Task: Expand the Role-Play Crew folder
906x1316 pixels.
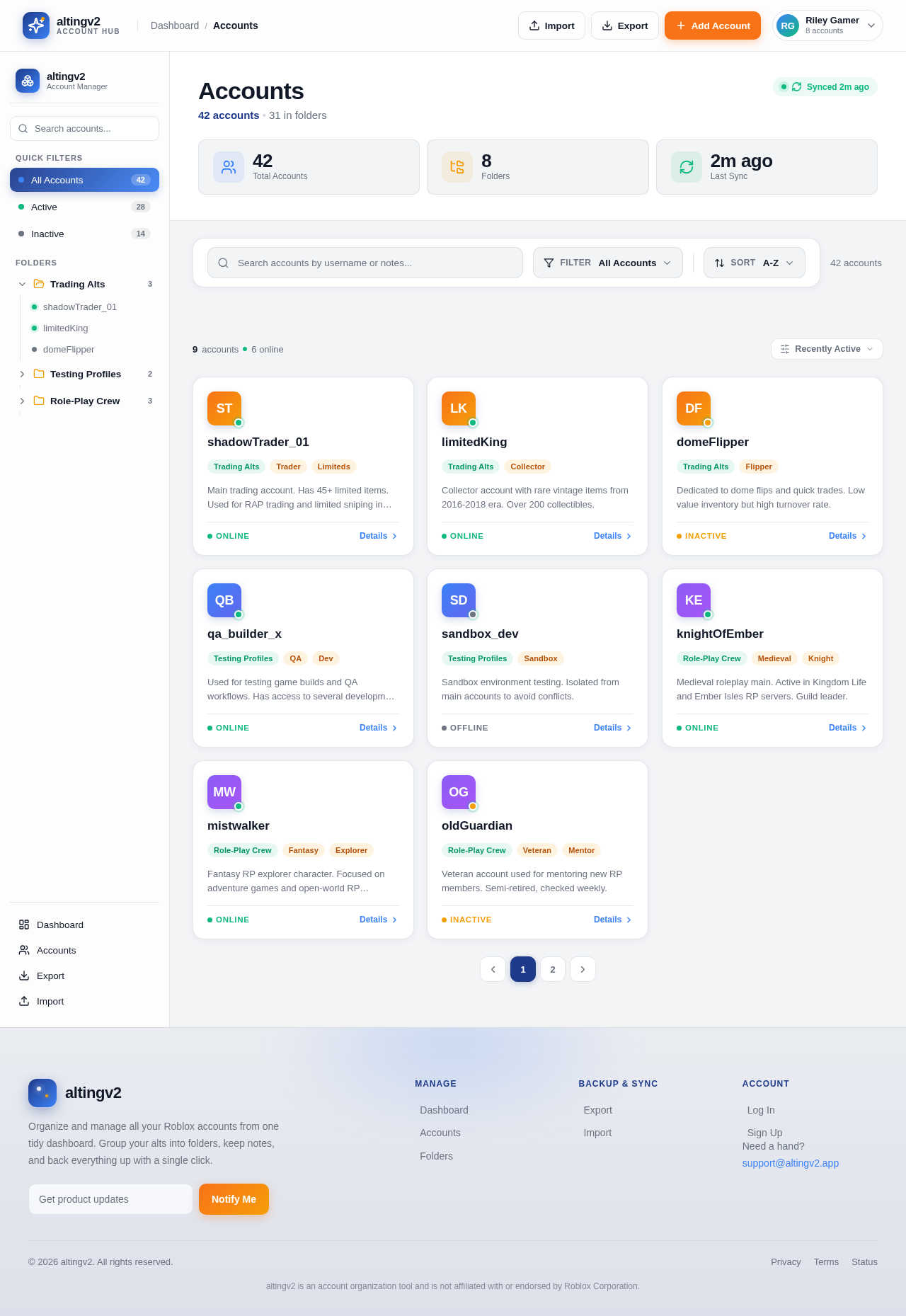Action: click(x=22, y=401)
